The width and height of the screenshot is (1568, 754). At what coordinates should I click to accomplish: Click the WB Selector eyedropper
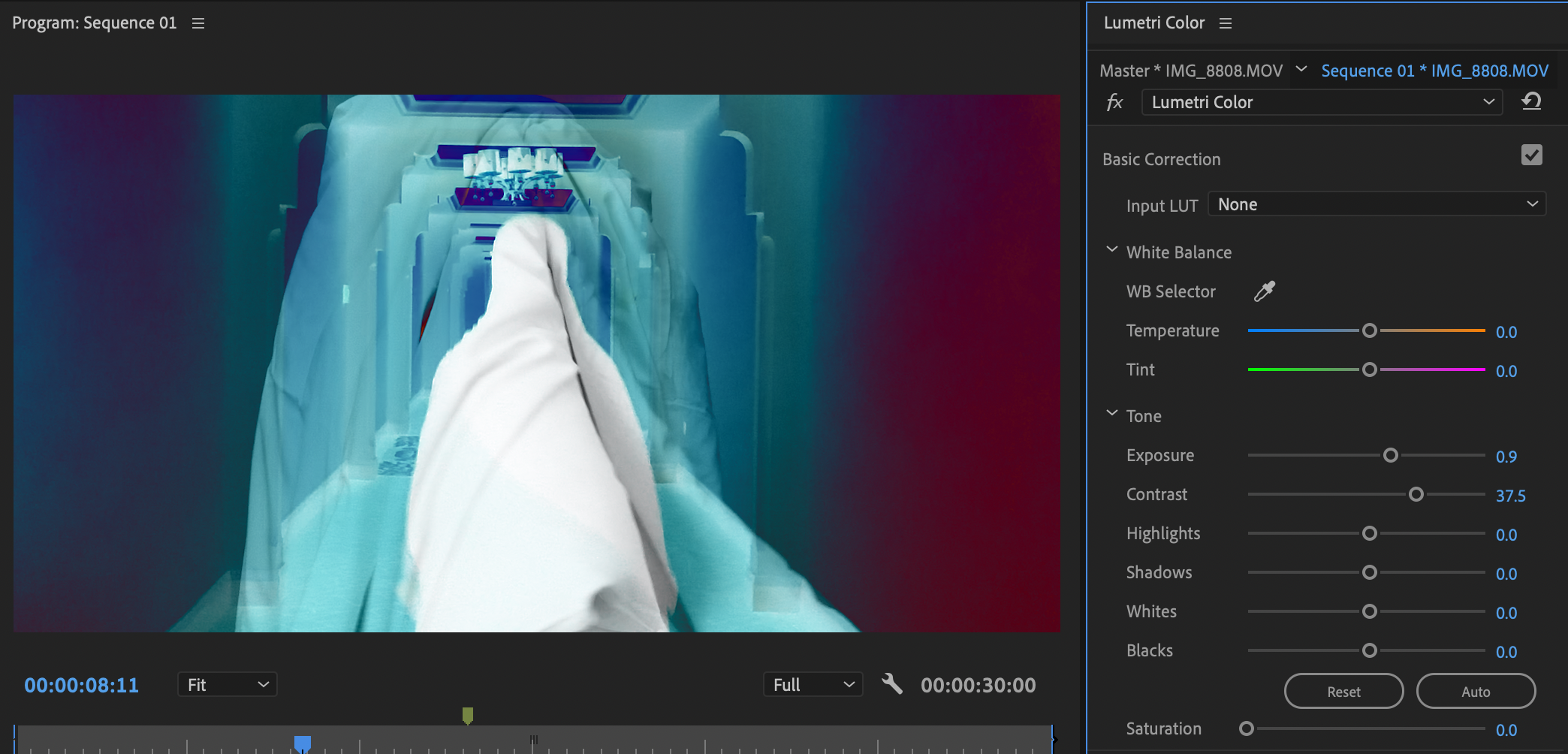[x=1265, y=291]
